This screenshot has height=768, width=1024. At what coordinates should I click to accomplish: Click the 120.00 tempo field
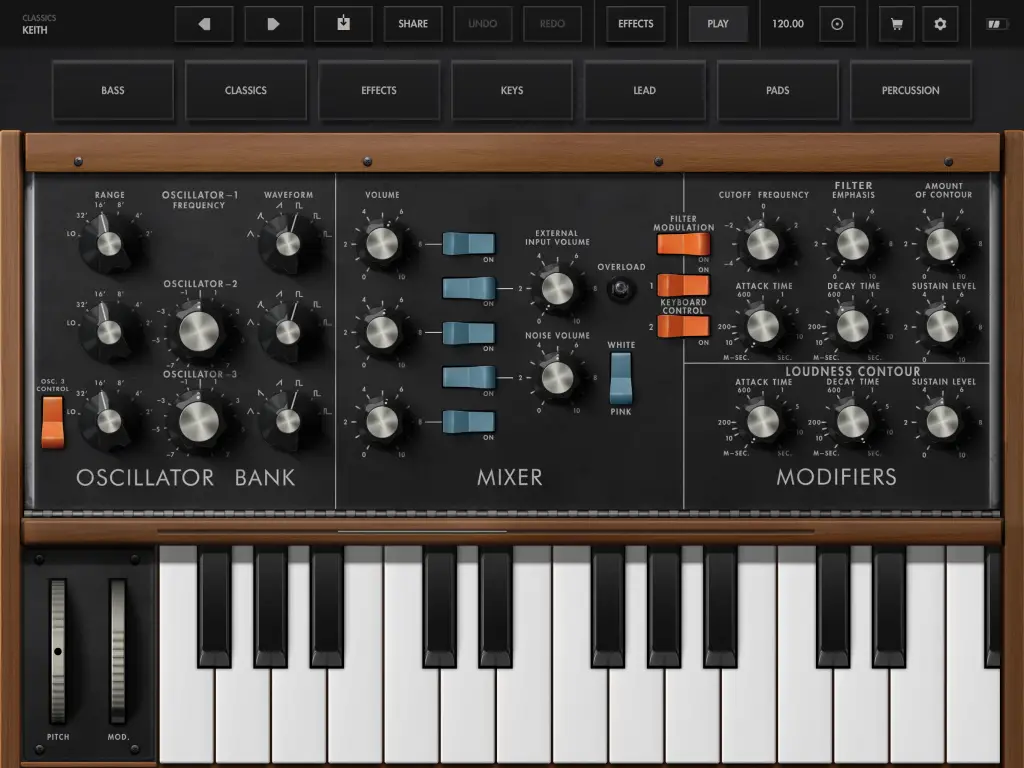click(x=788, y=24)
